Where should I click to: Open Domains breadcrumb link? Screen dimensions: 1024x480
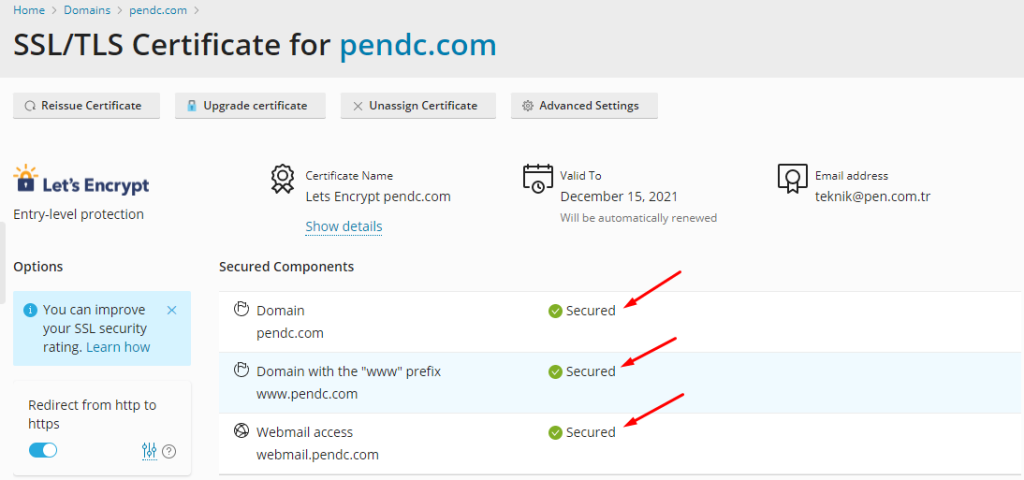coord(88,10)
